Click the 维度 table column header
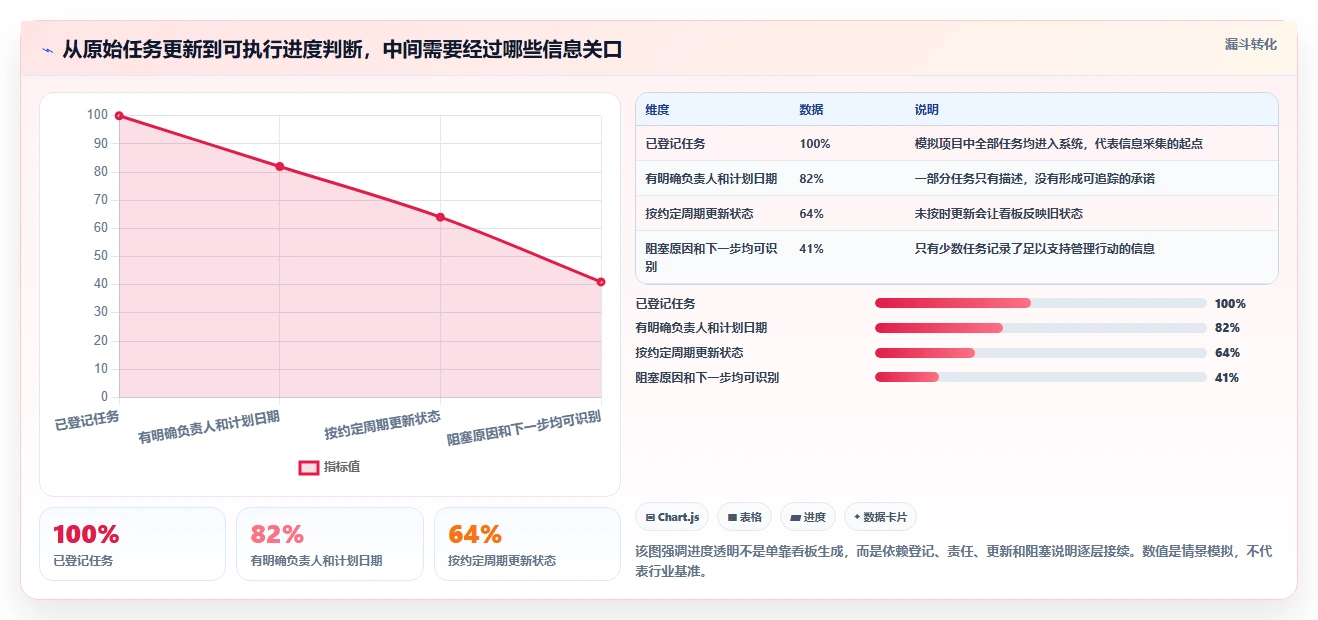This screenshot has width=1318, height=620. (657, 110)
